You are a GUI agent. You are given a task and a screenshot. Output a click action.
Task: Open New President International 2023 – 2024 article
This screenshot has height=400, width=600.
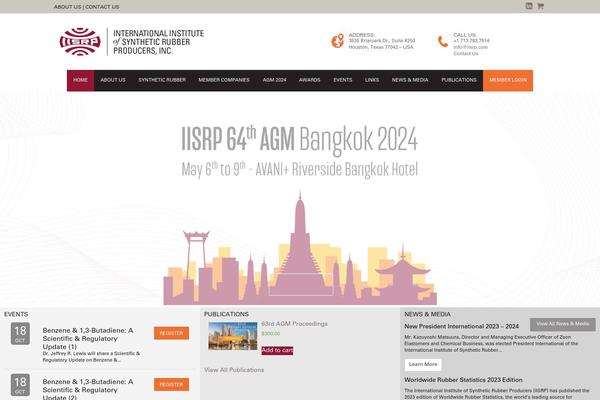[x=461, y=327]
